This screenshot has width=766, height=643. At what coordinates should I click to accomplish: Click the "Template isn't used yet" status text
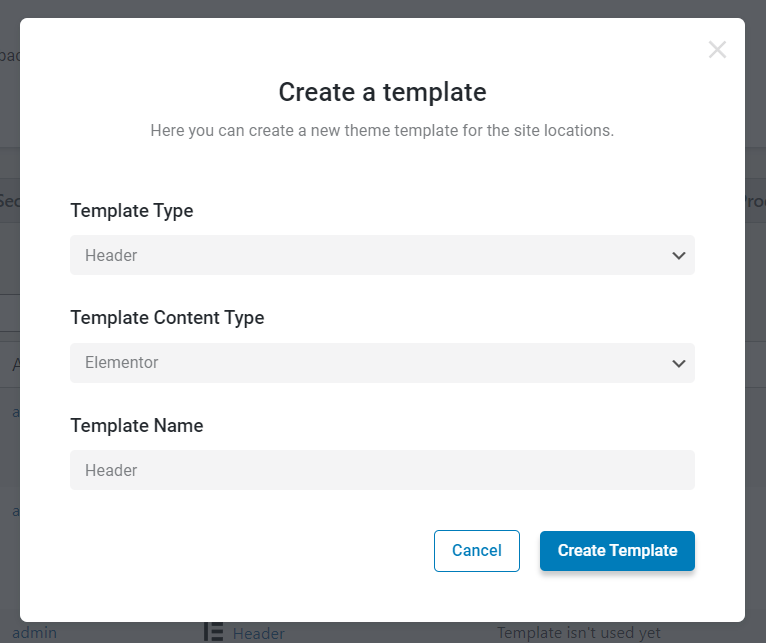point(578,633)
